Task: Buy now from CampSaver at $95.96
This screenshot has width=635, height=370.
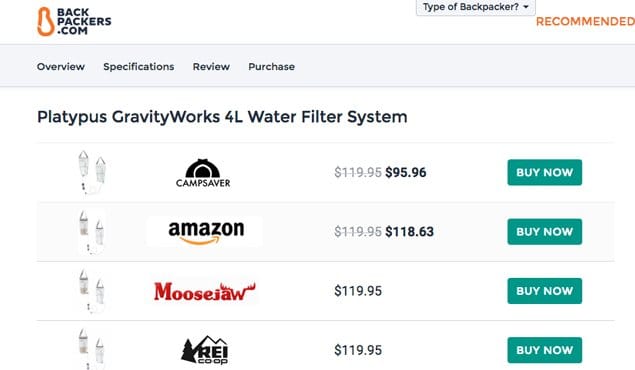Action: tap(545, 172)
